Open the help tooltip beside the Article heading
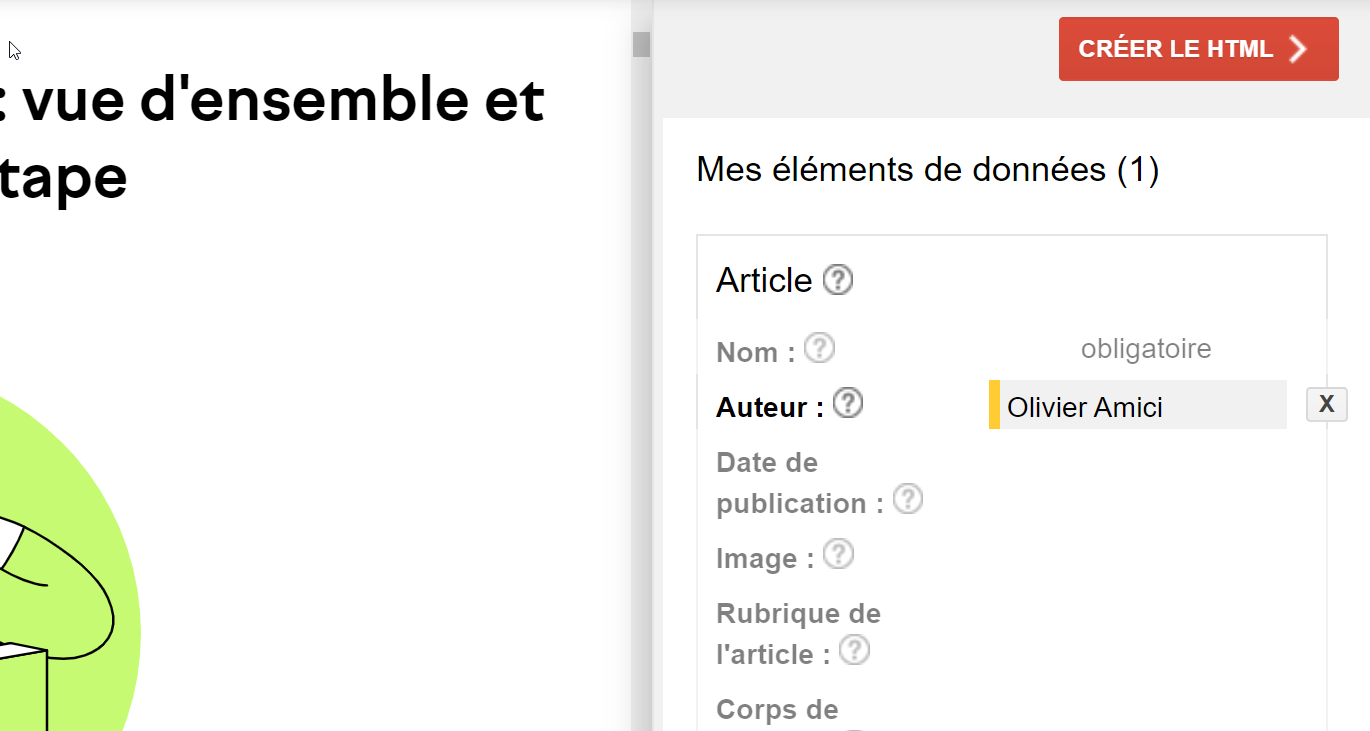Screen dimensions: 1370x731 click(839, 280)
